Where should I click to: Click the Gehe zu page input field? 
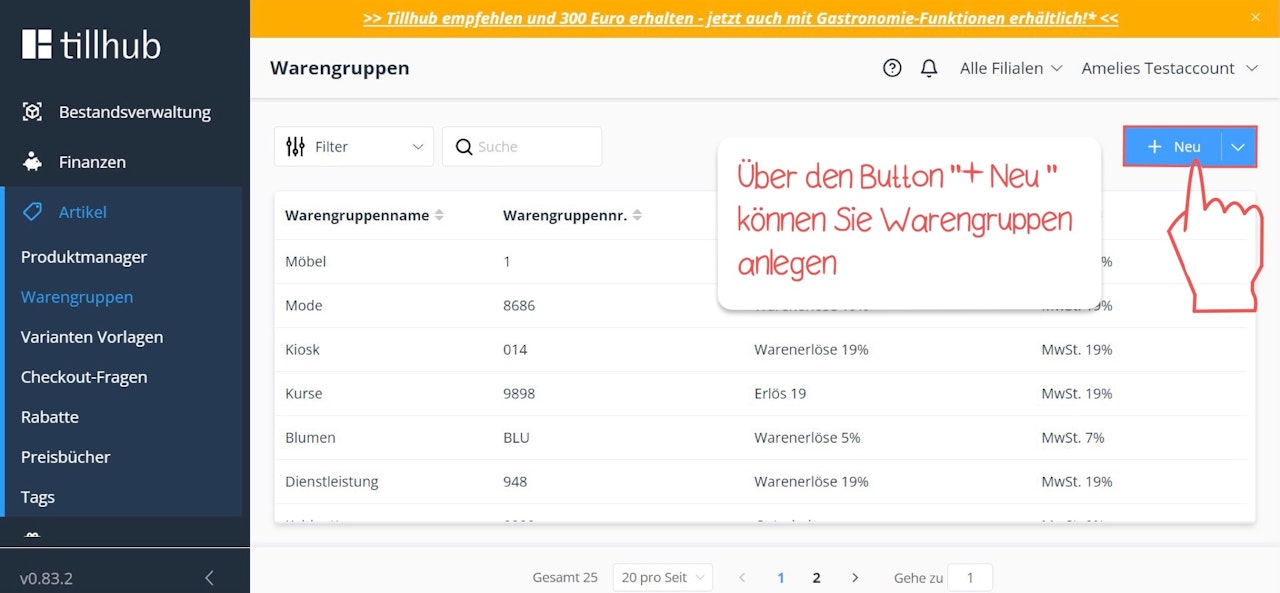tap(971, 577)
